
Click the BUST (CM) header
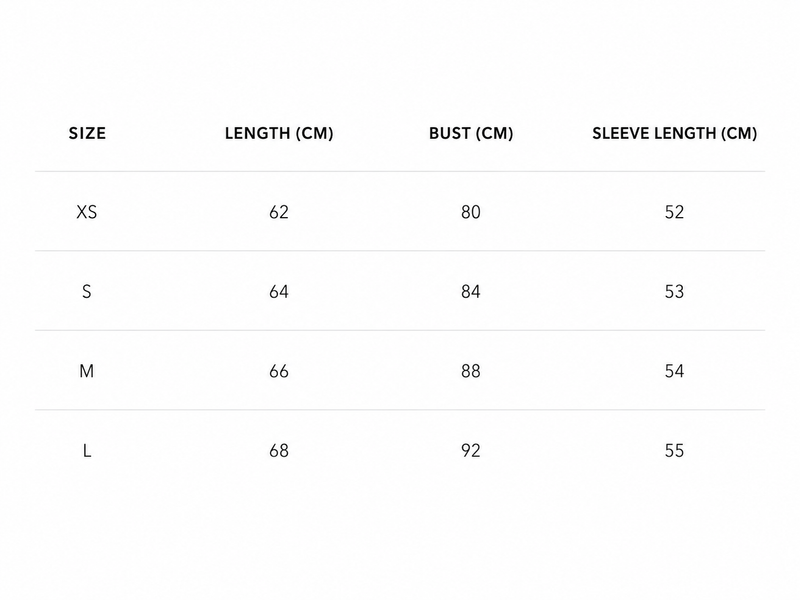[471, 133]
